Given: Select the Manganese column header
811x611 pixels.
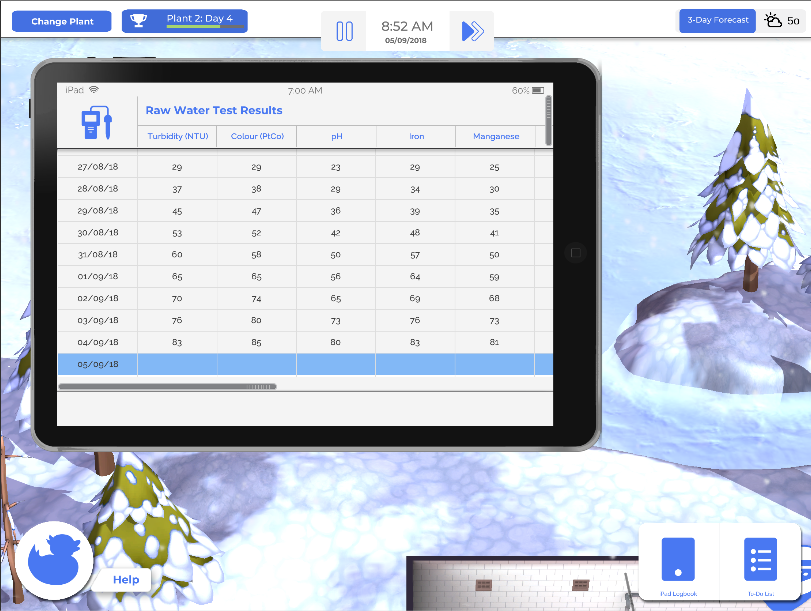Looking at the screenshot, I should pyautogui.click(x=495, y=136).
